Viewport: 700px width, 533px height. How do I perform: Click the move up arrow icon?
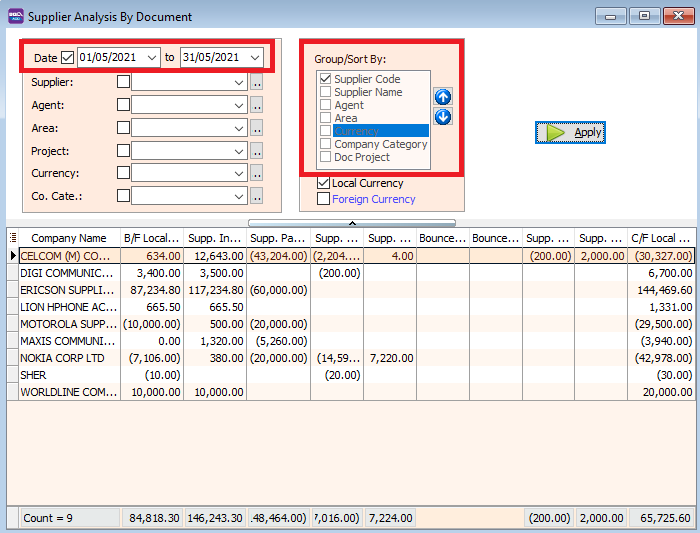click(x=443, y=97)
